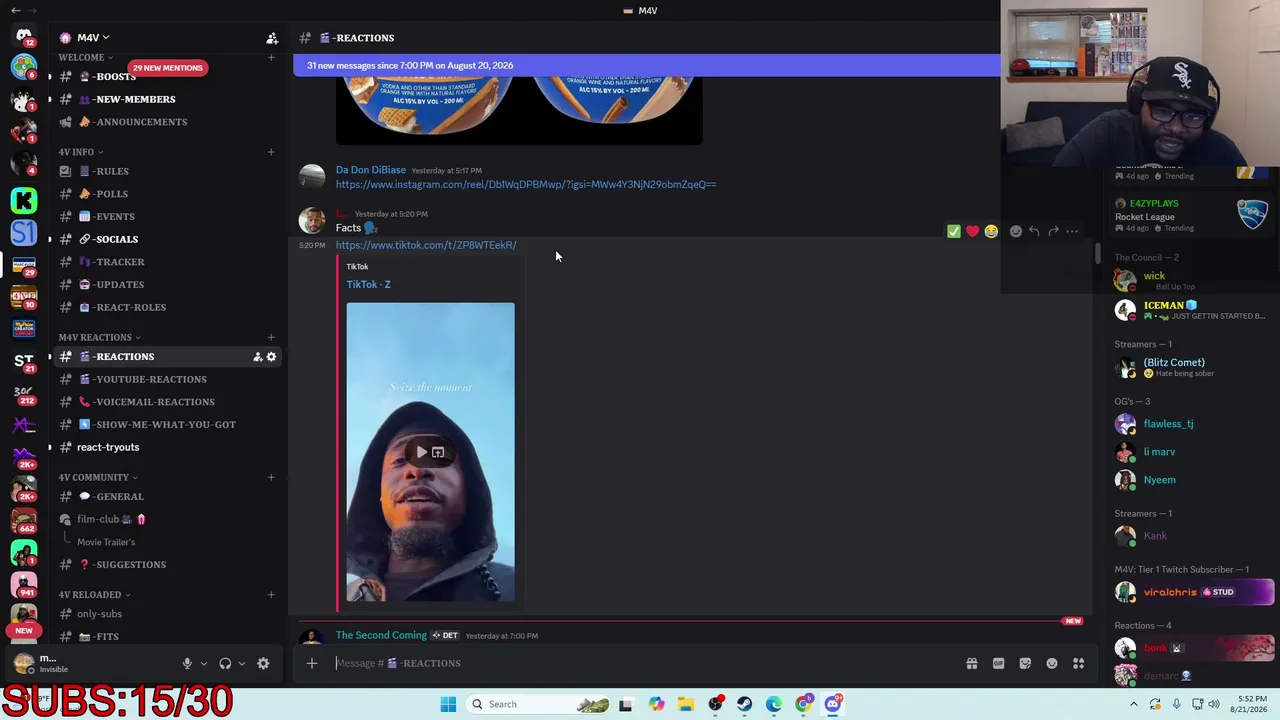The image size is (1280, 720).
Task: Add a channel to 4V RELOADED category
Action: pyautogui.click(x=271, y=594)
